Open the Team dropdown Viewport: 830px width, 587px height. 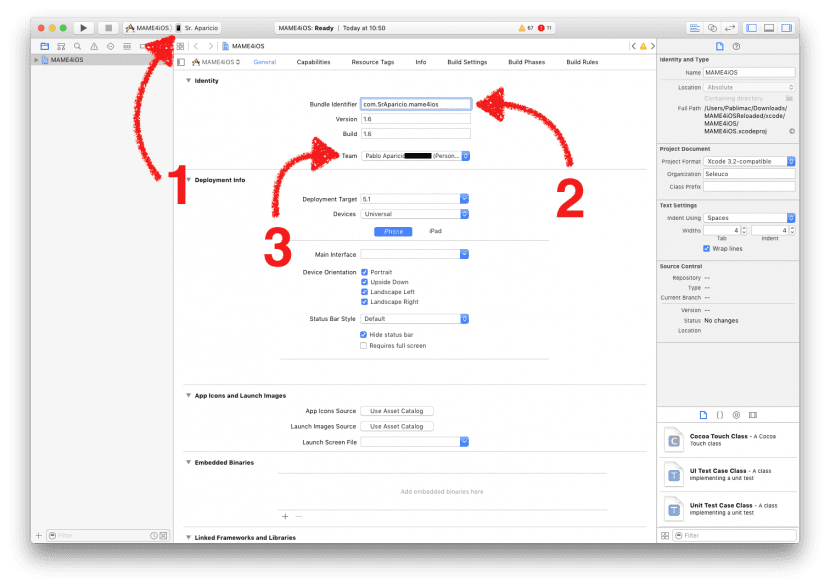coord(415,156)
